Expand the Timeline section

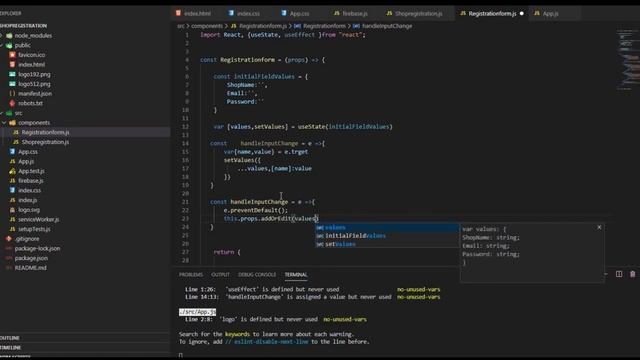11,348
